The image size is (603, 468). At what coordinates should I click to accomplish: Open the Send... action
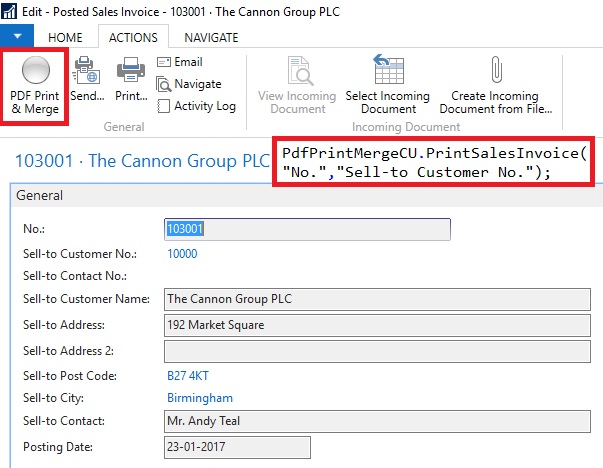[x=87, y=79]
